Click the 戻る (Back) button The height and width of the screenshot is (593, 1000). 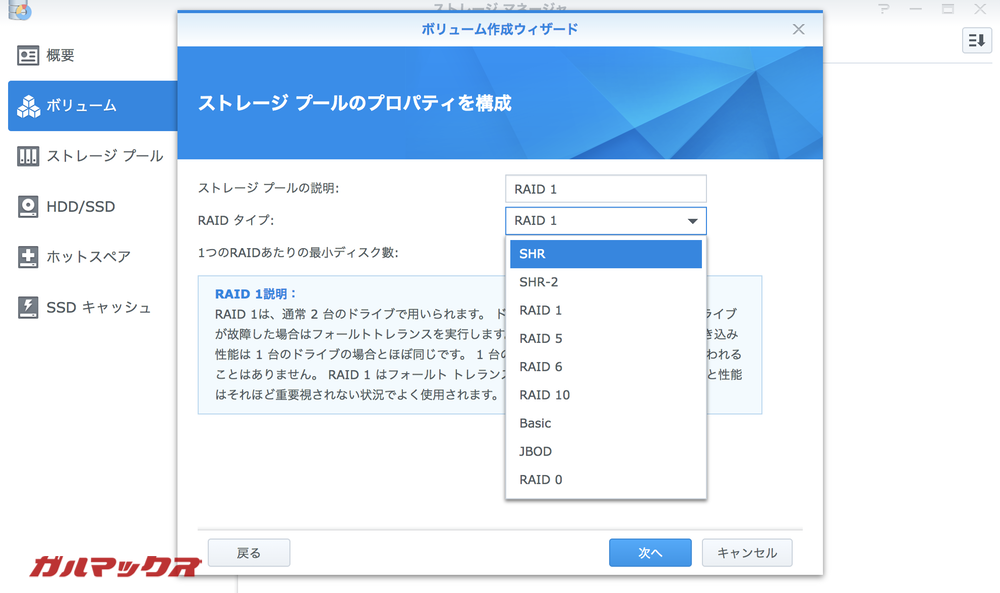(x=248, y=552)
